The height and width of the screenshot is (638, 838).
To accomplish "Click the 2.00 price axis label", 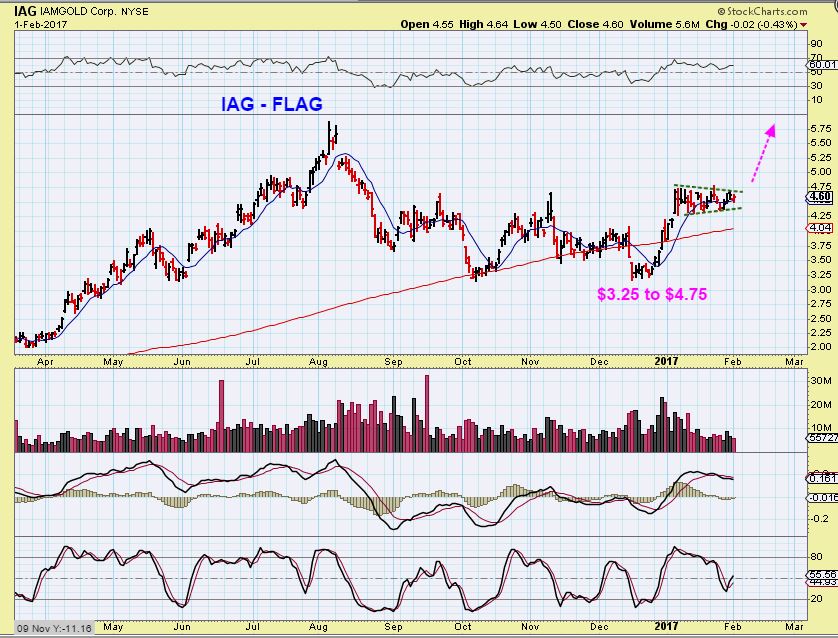I will tap(821, 347).
